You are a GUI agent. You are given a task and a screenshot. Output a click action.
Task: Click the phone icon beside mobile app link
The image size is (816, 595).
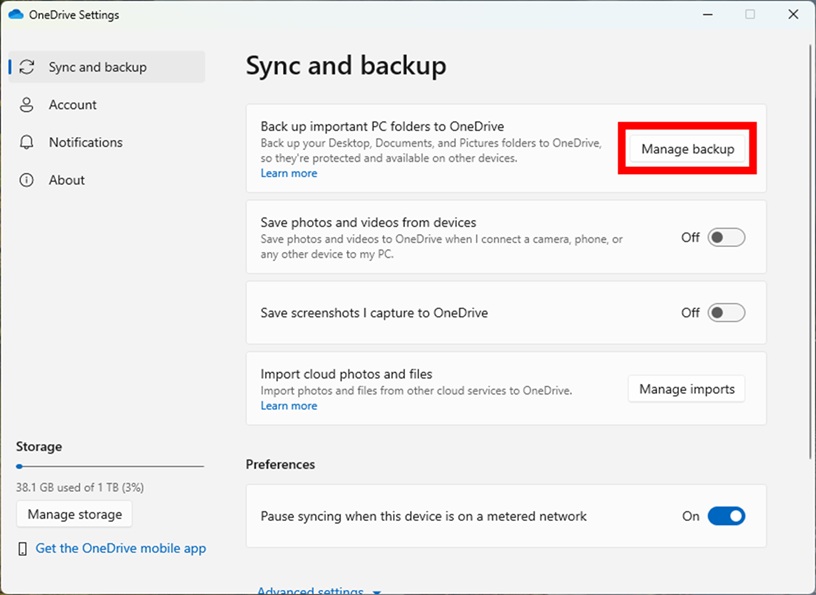click(23, 548)
